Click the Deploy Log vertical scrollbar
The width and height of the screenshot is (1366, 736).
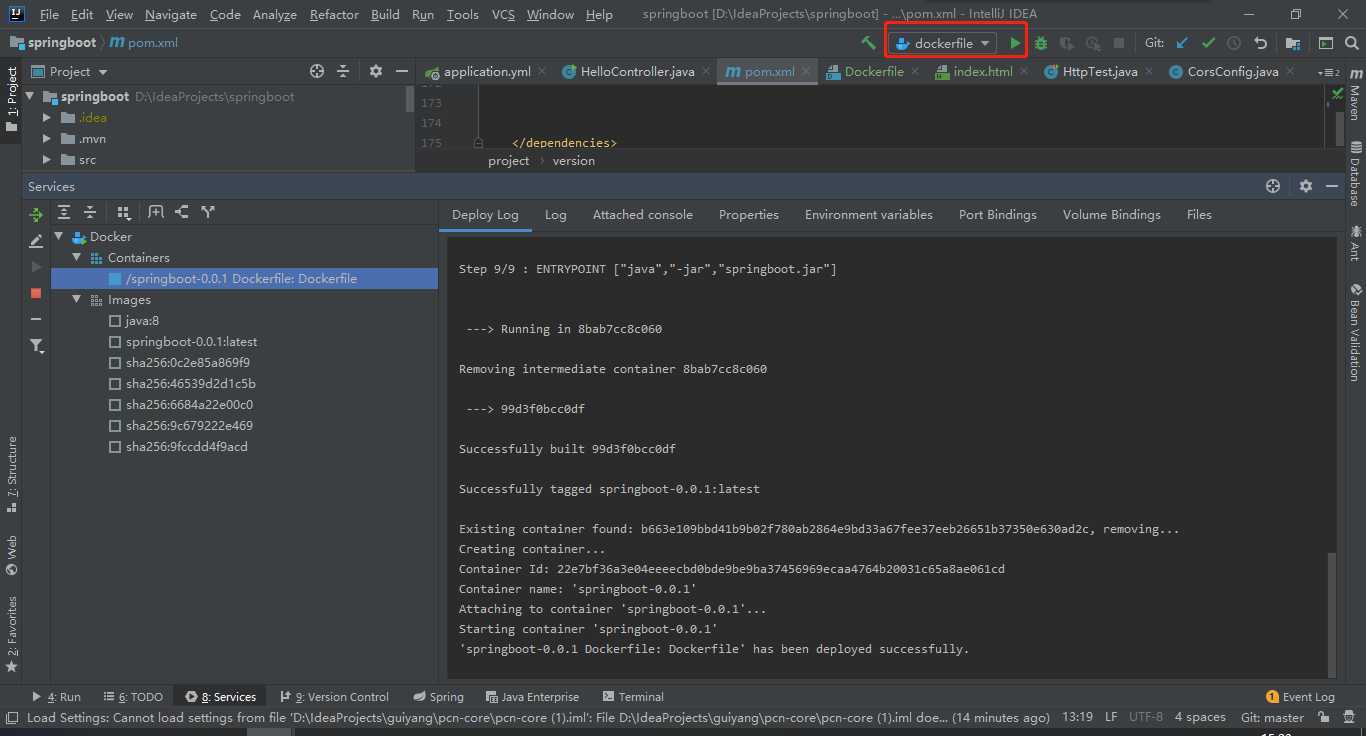(x=1331, y=614)
